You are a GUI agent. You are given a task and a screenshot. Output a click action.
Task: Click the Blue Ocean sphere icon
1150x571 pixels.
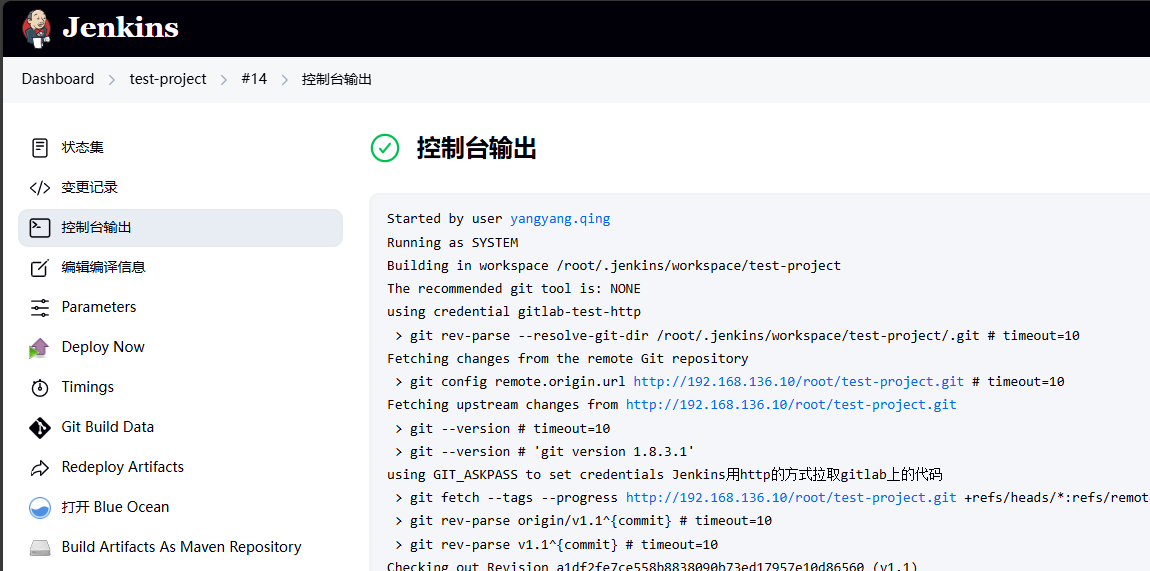click(x=40, y=507)
